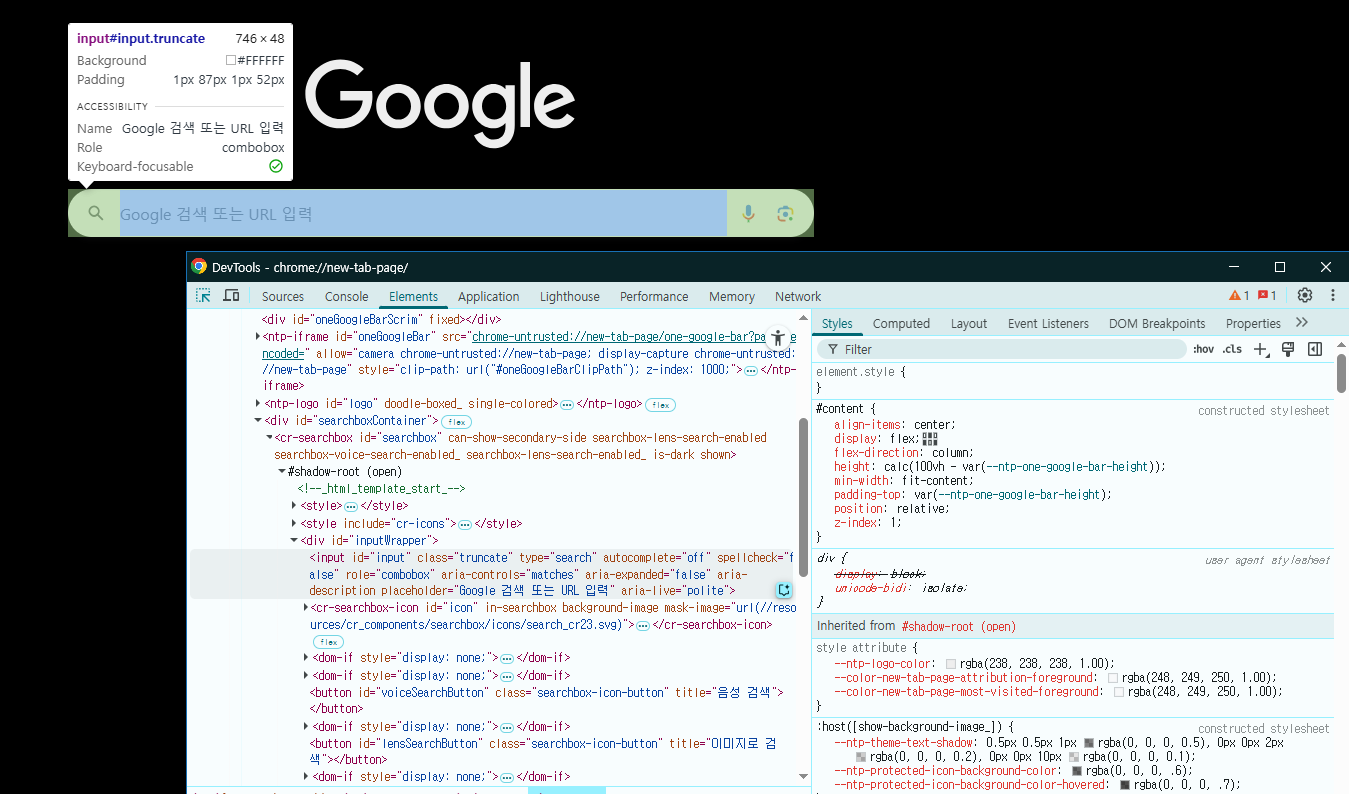Click the magnifier icon in Google search box

[96, 213]
